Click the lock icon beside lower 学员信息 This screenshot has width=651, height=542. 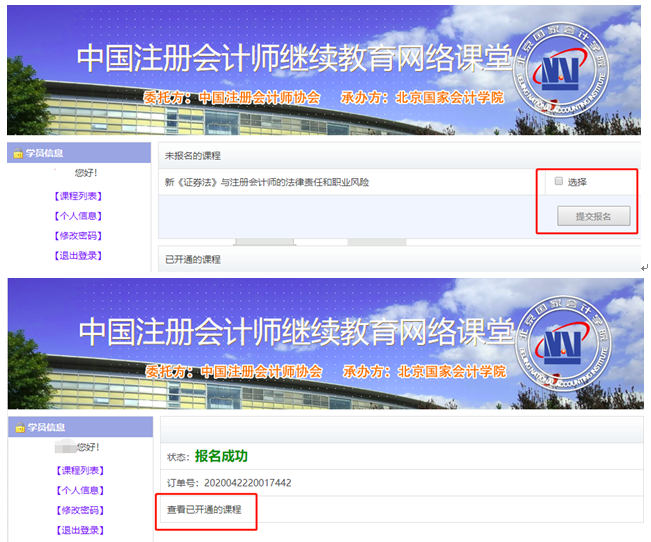point(20,427)
